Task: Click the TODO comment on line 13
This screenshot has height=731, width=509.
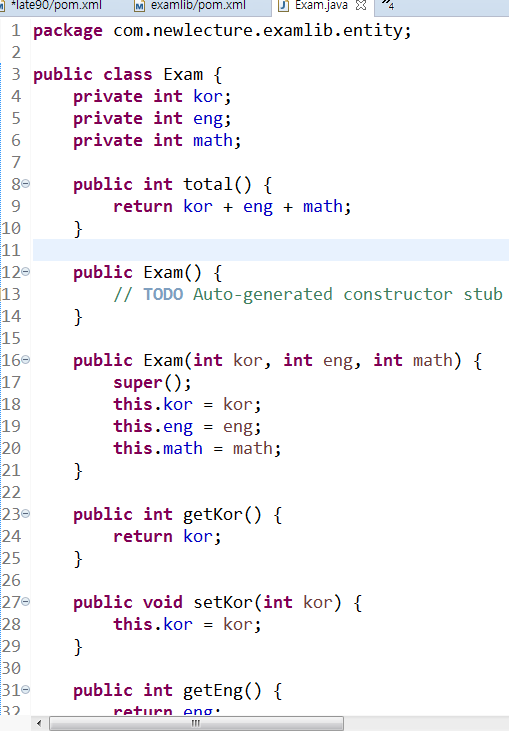Action: [308, 294]
